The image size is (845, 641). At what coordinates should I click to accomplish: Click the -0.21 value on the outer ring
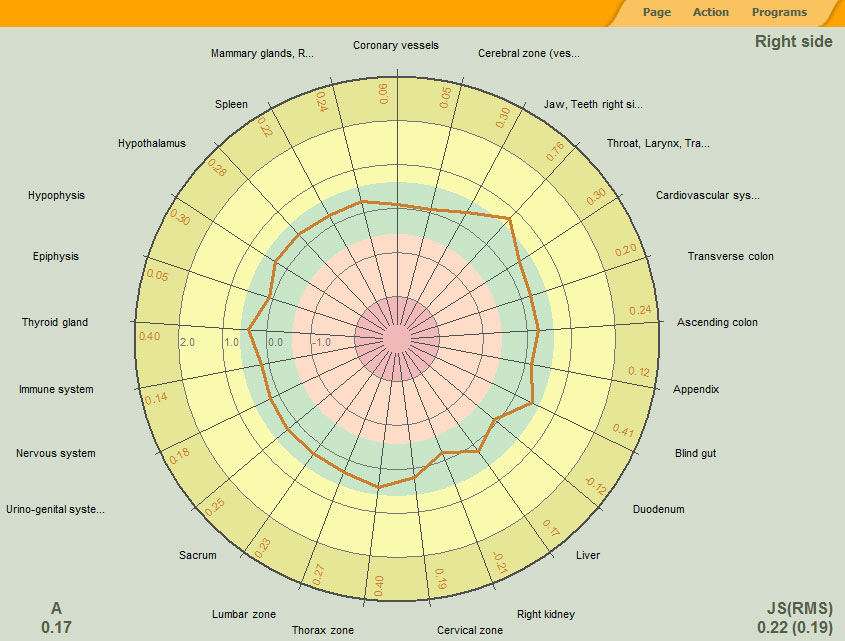pyautogui.click(x=501, y=563)
